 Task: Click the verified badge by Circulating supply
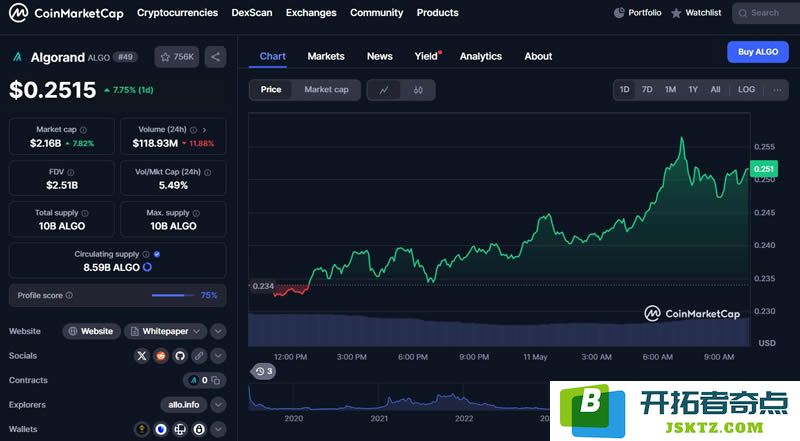tap(157, 254)
